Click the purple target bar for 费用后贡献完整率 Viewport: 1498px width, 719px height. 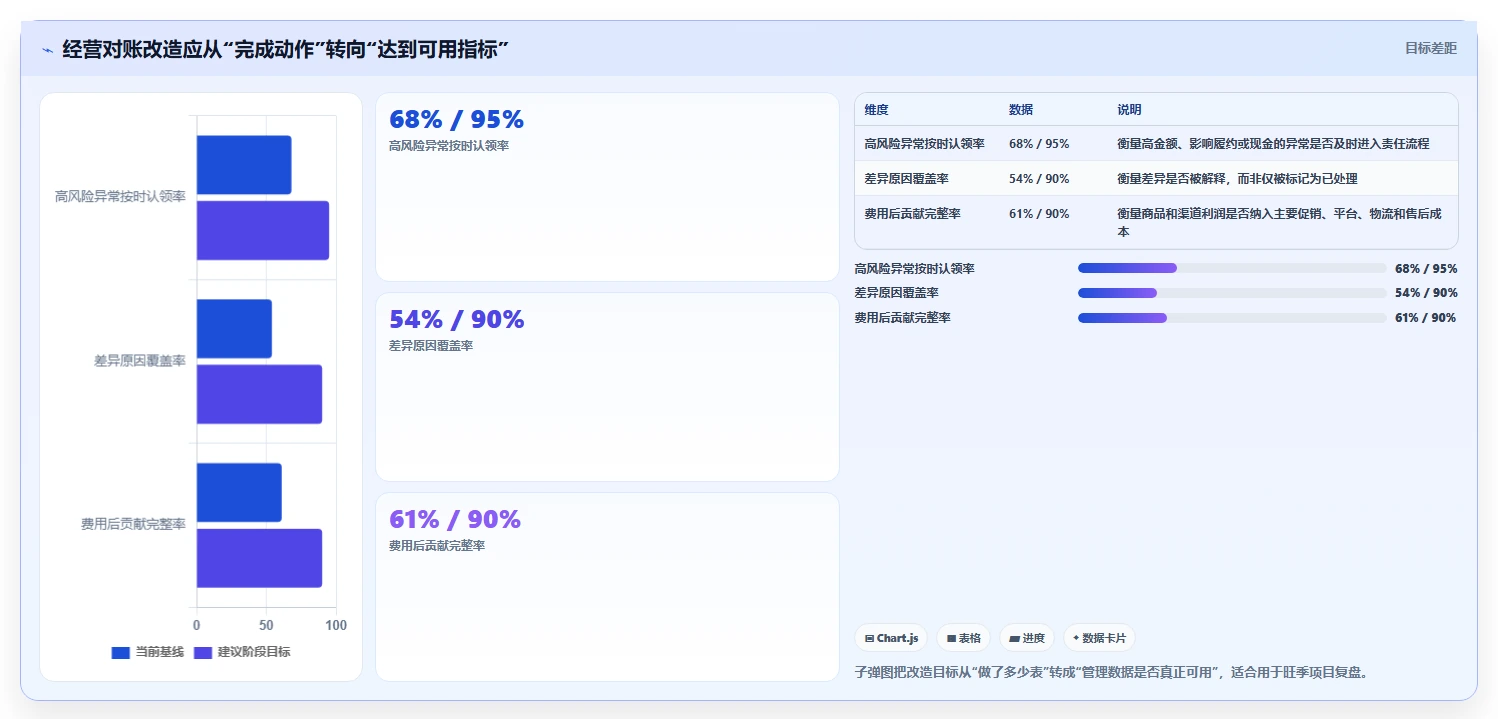tap(259, 558)
